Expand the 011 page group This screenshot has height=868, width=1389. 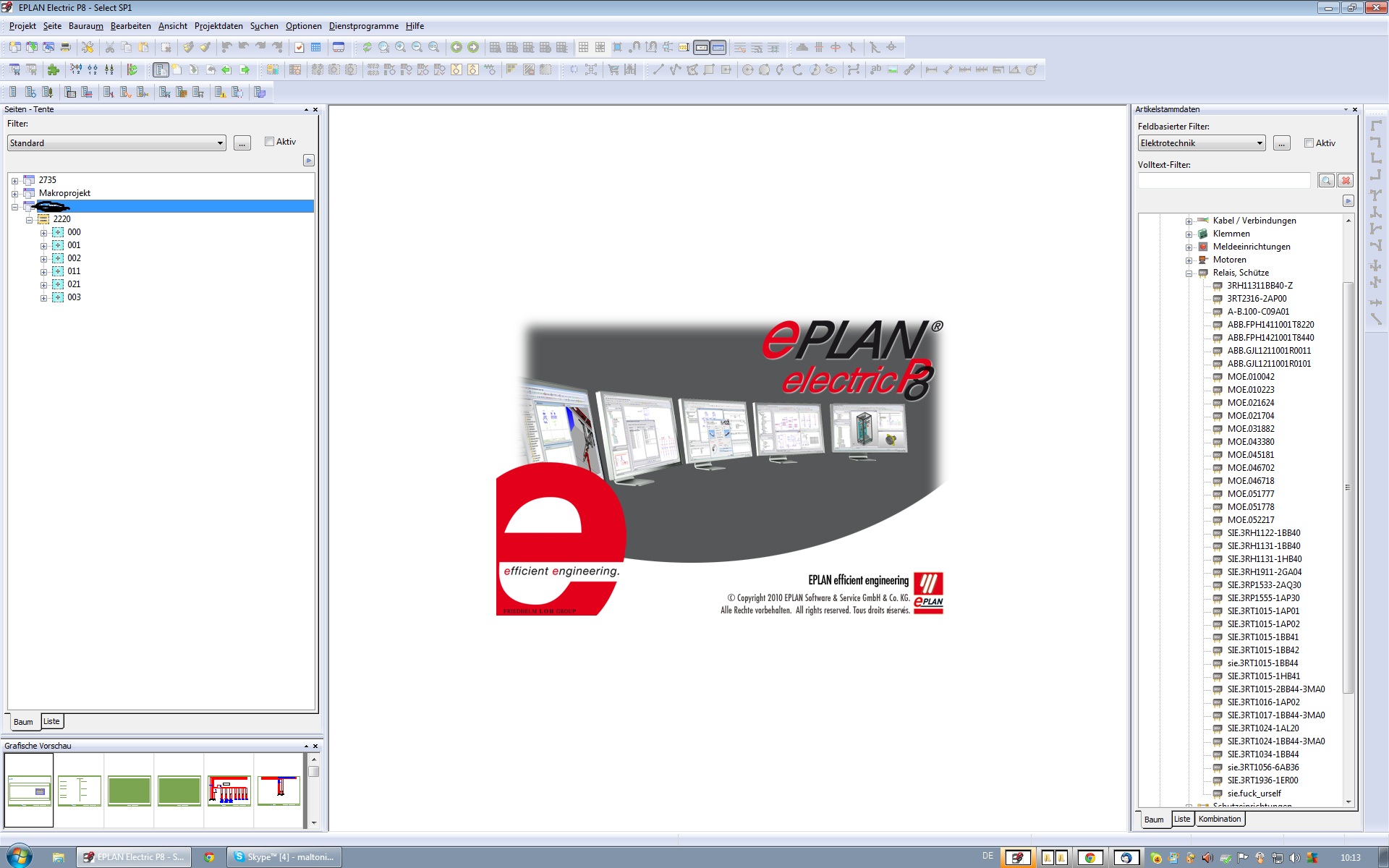click(x=43, y=271)
